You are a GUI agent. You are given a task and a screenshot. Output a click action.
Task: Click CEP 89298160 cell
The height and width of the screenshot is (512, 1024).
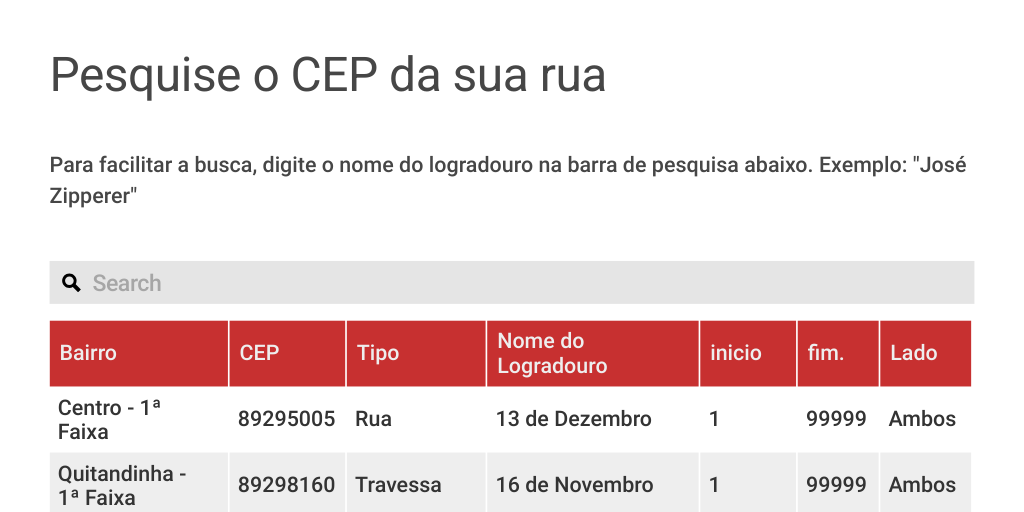[x=286, y=485]
